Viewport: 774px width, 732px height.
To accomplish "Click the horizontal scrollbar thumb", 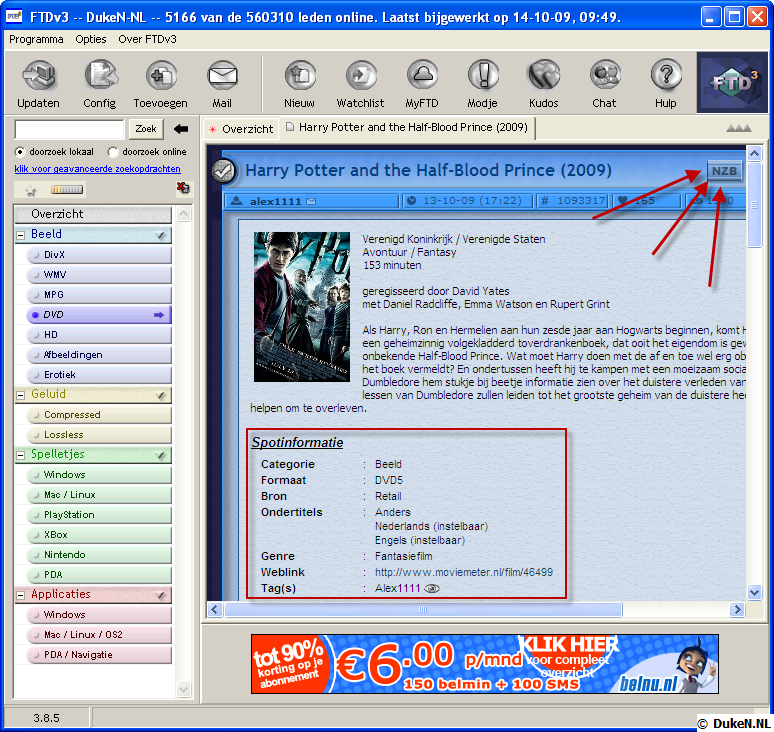I will pyautogui.click(x=423, y=610).
